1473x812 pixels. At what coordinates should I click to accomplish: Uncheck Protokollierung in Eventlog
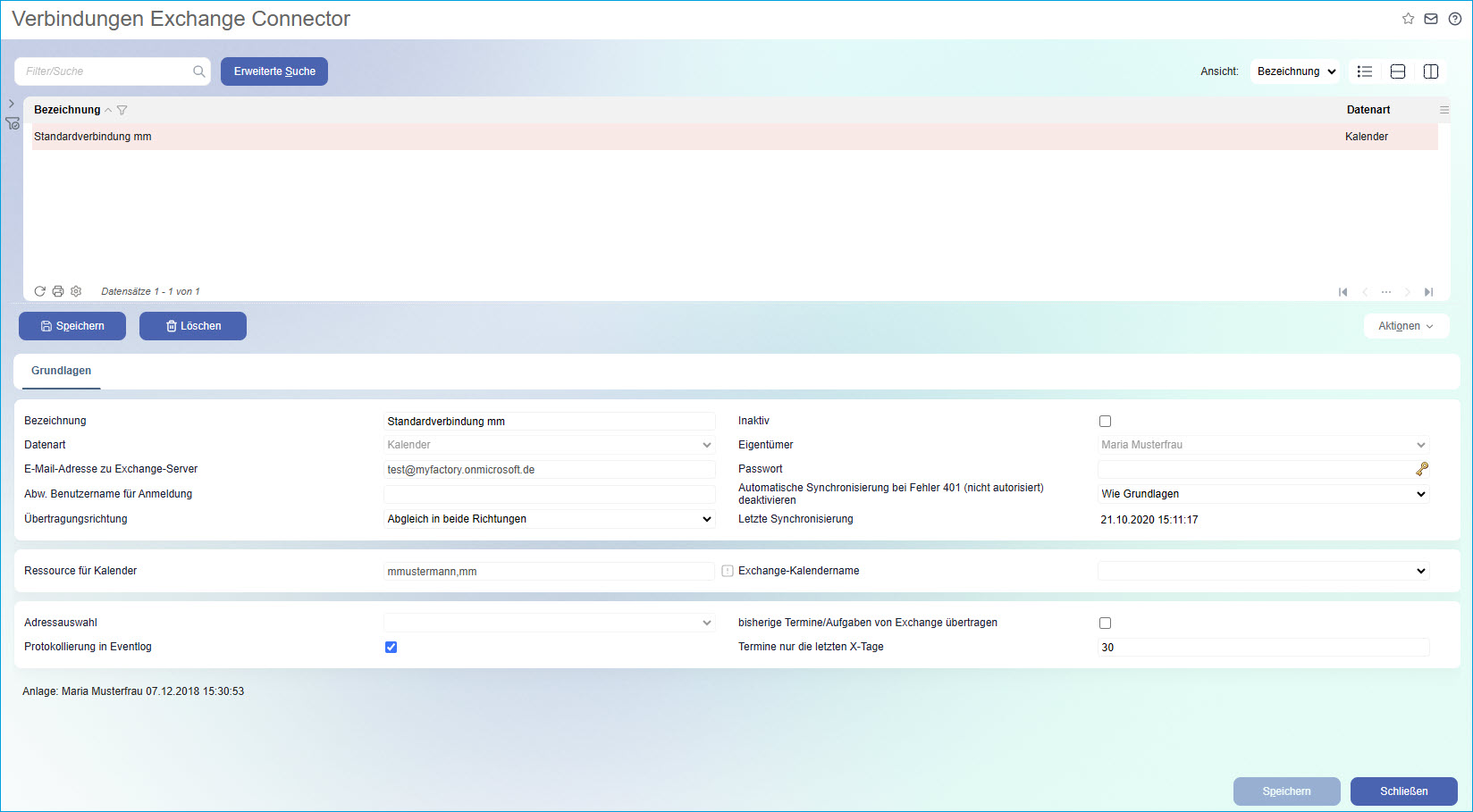[391, 648]
